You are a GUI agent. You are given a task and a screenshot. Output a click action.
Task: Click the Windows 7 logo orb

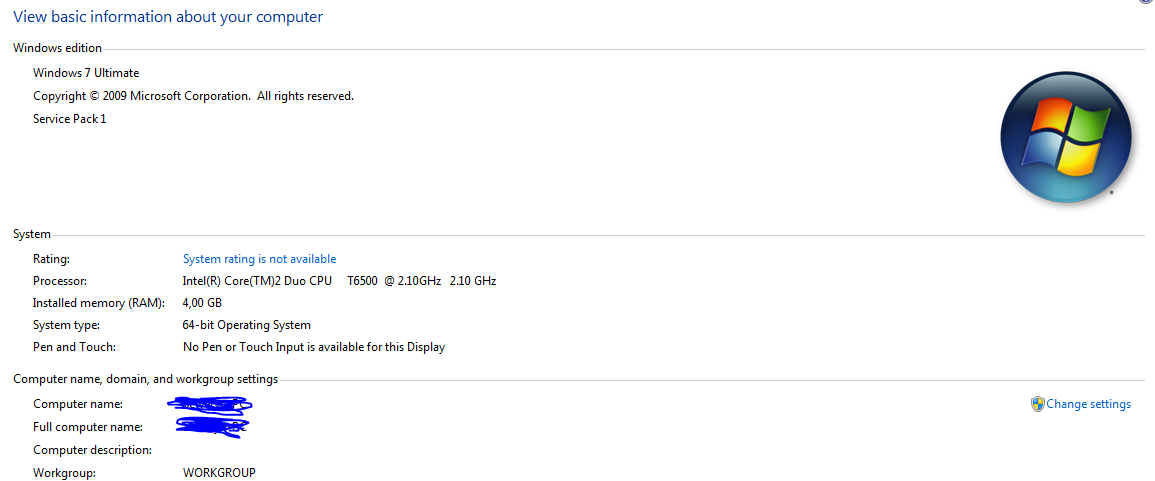(x=1065, y=138)
